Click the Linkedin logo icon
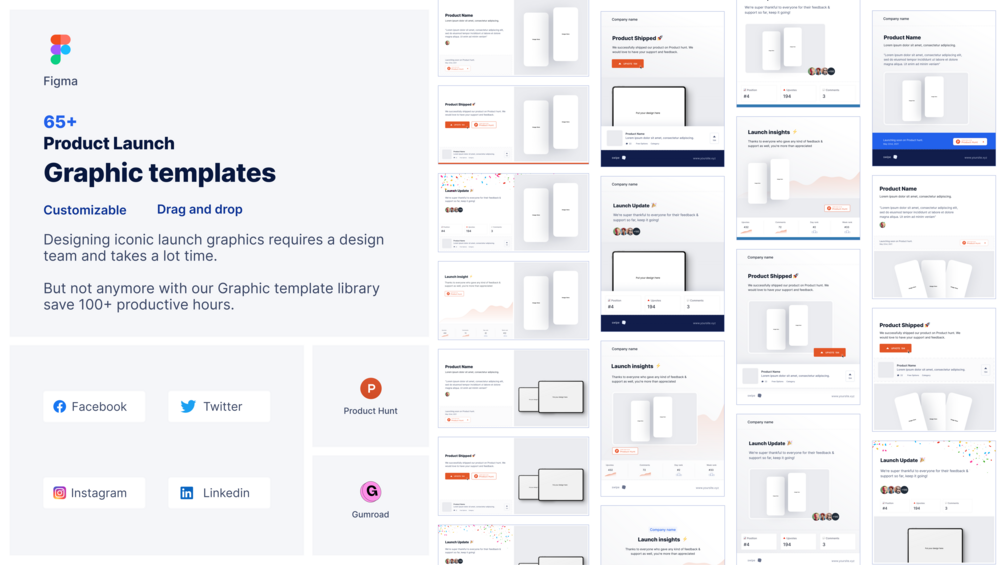 tap(187, 493)
